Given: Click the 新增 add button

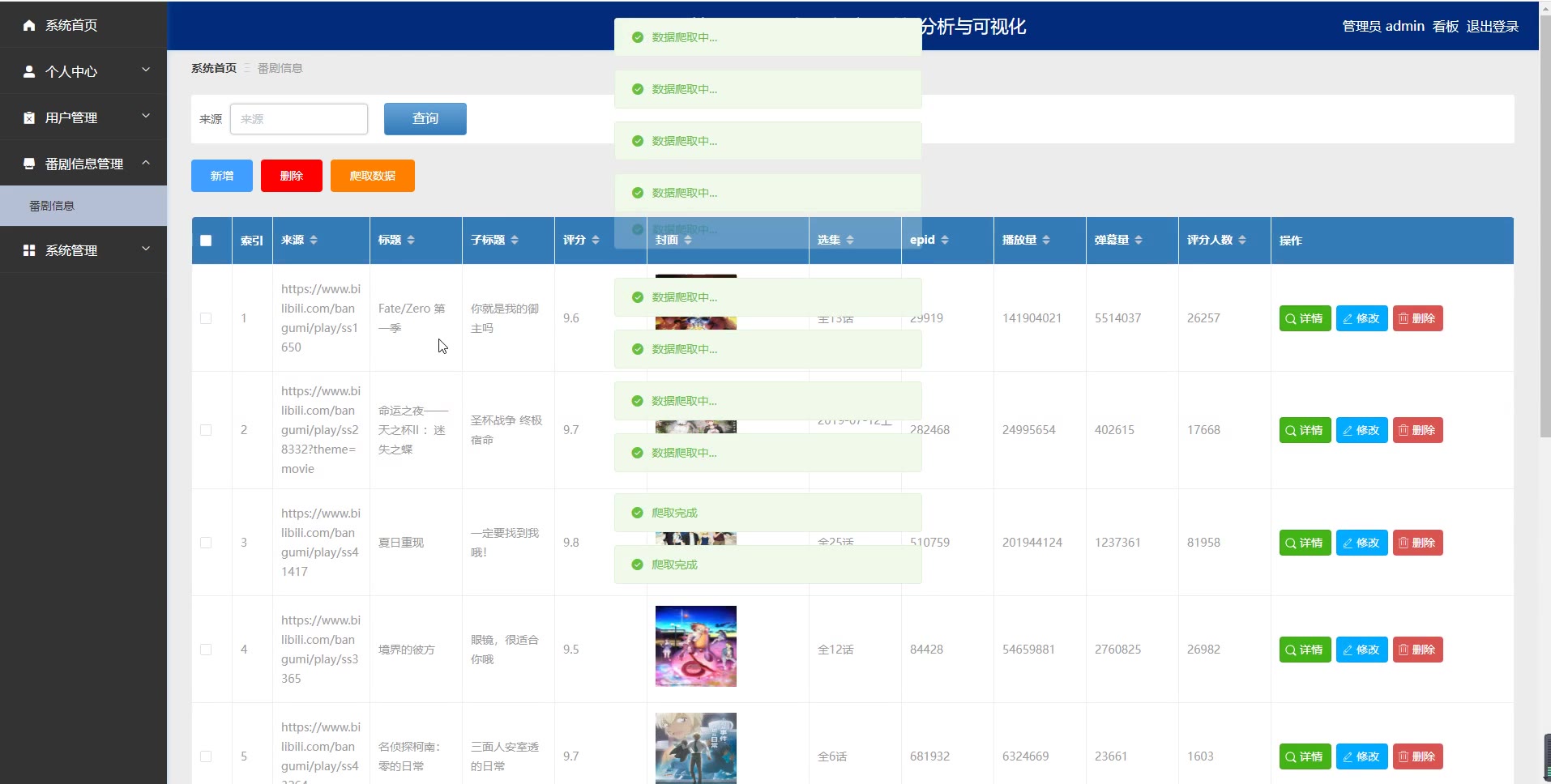Looking at the screenshot, I should 222,176.
